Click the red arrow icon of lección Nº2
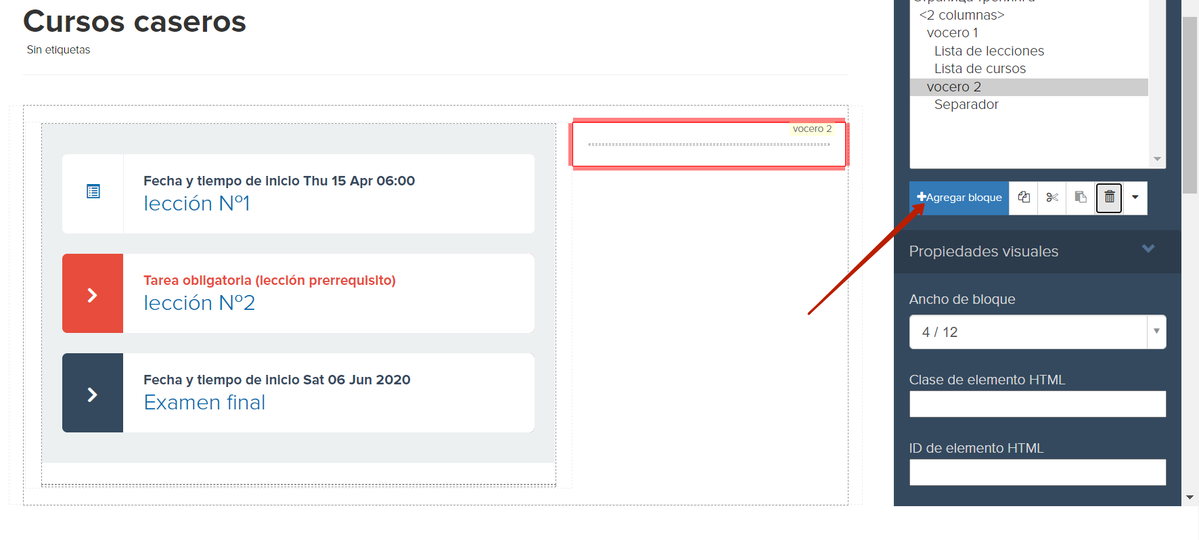 (93, 294)
